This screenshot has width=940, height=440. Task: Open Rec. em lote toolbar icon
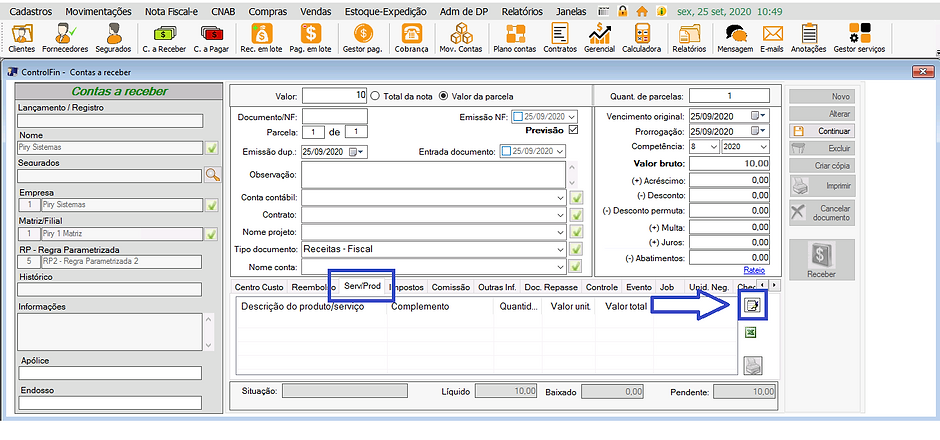[x=261, y=38]
